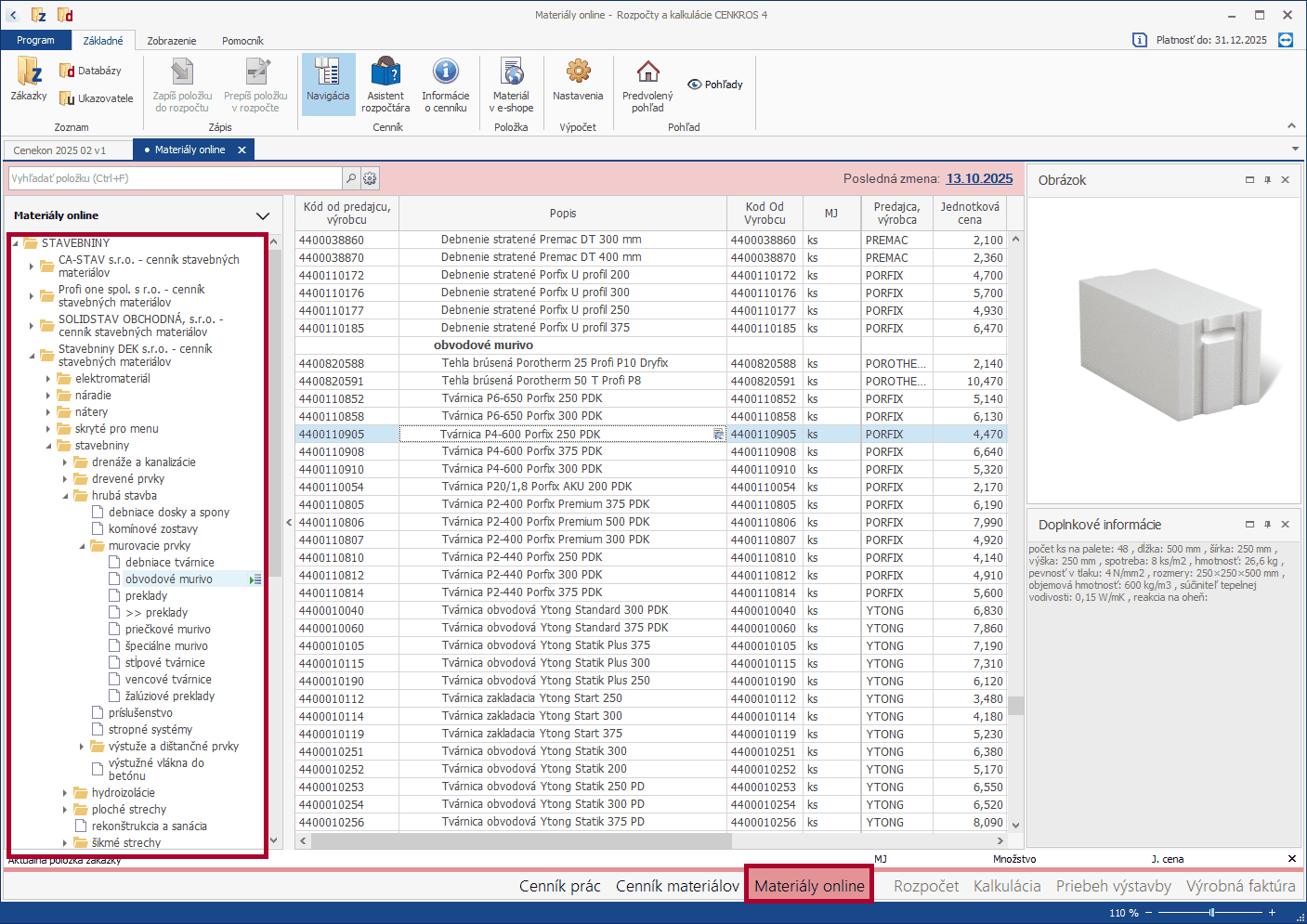Screen dimensions: 1307x924
Task: Open the Cenekon 2025 02 v1 tab
Action: (x=59, y=150)
